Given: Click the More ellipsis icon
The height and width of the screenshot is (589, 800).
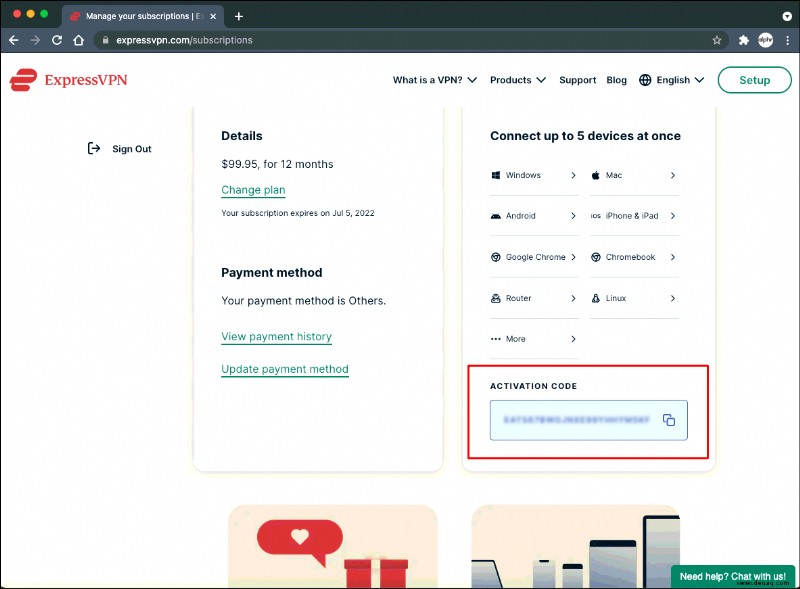Looking at the screenshot, I should coord(495,339).
